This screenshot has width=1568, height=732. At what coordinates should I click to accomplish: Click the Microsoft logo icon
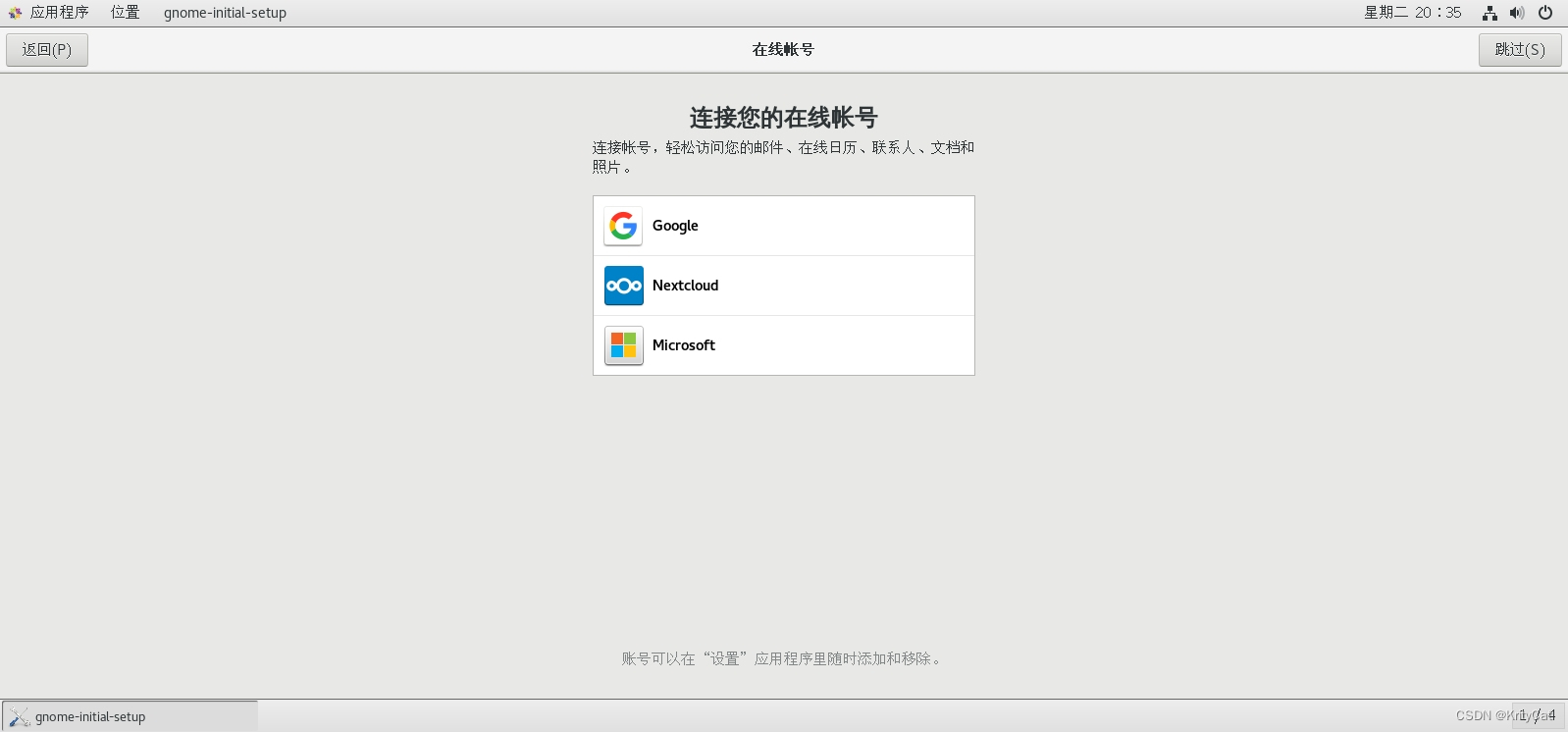coord(623,345)
